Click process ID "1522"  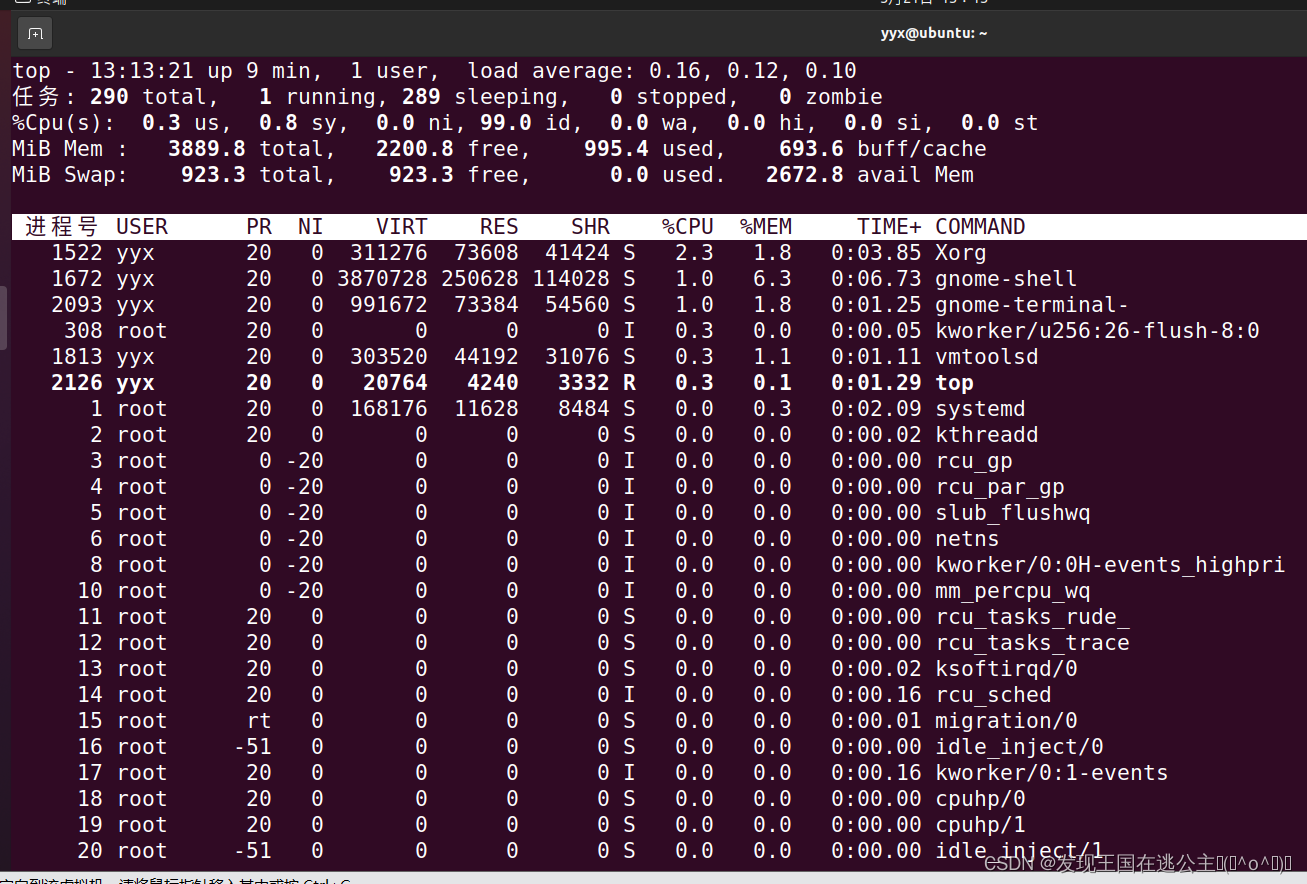[x=77, y=253]
